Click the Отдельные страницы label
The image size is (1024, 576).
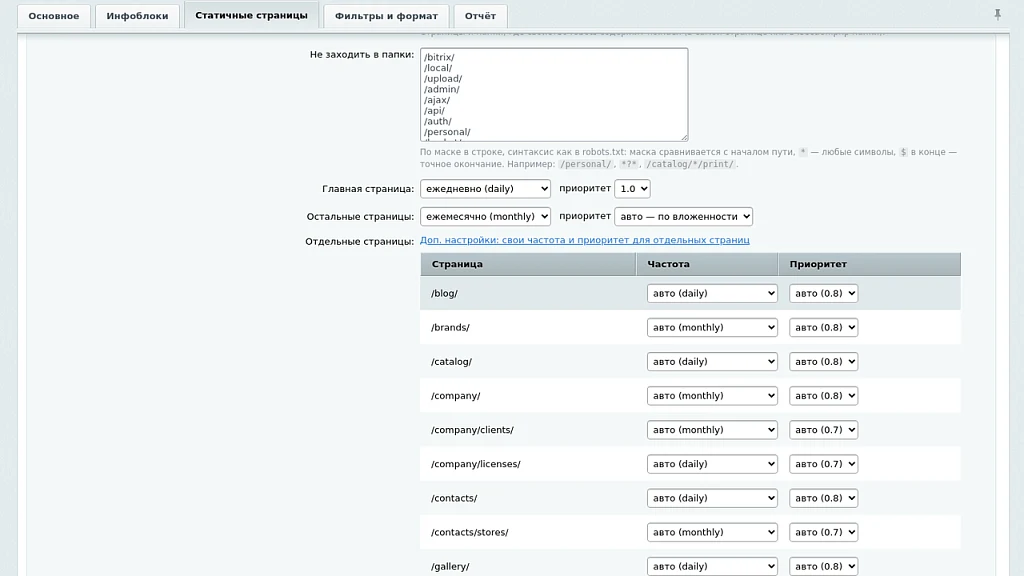360,241
